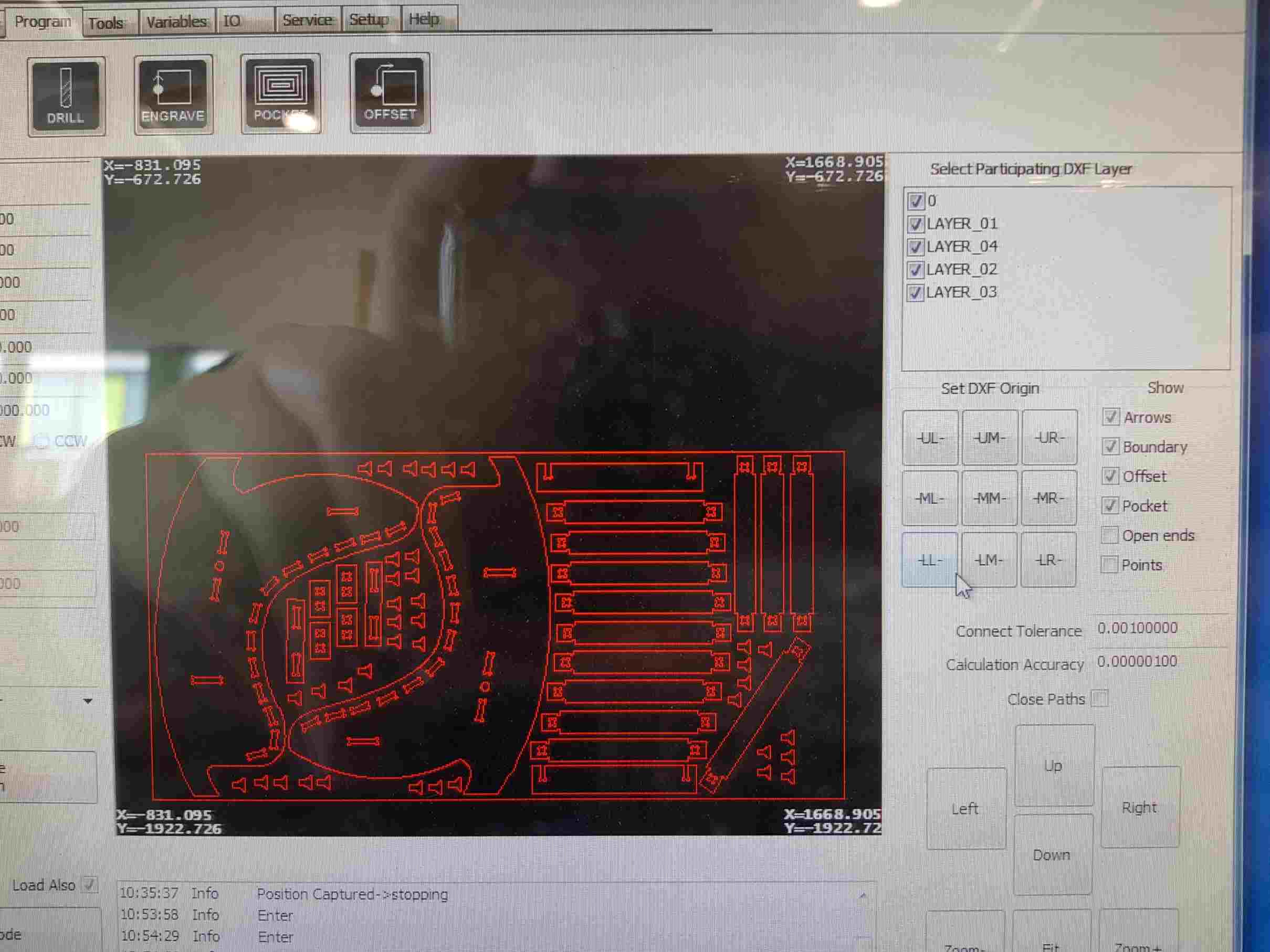The height and width of the screenshot is (952, 1270).
Task: Enable the Open ends checkbox
Action: [x=1110, y=535]
